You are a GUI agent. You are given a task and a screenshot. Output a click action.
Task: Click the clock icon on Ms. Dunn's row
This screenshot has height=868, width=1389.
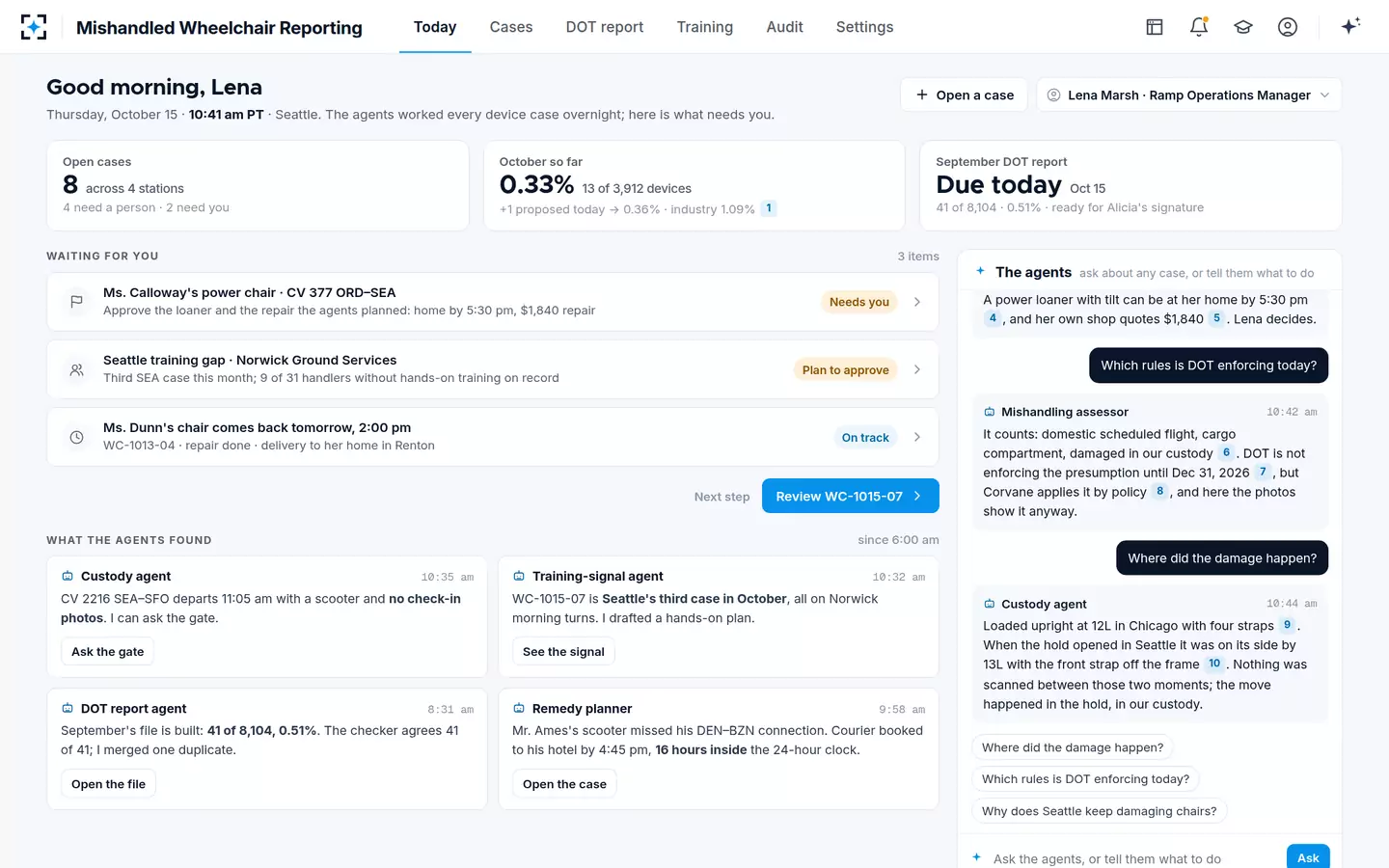click(x=76, y=437)
